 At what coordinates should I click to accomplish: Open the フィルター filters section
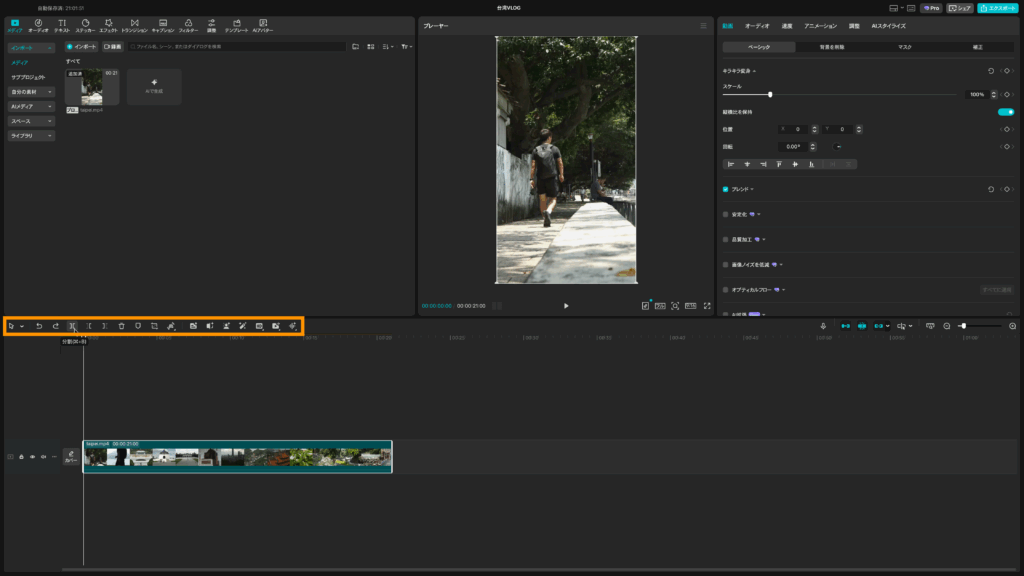pyautogui.click(x=188, y=26)
